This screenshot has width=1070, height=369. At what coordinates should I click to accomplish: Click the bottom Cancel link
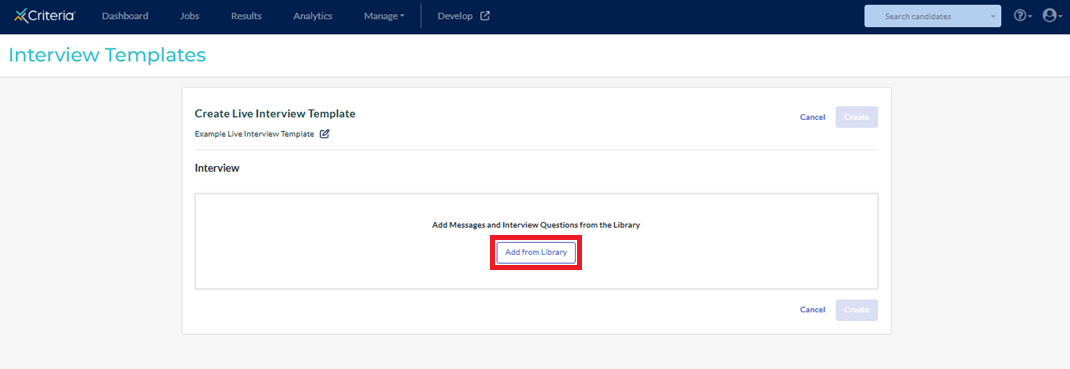pos(813,310)
